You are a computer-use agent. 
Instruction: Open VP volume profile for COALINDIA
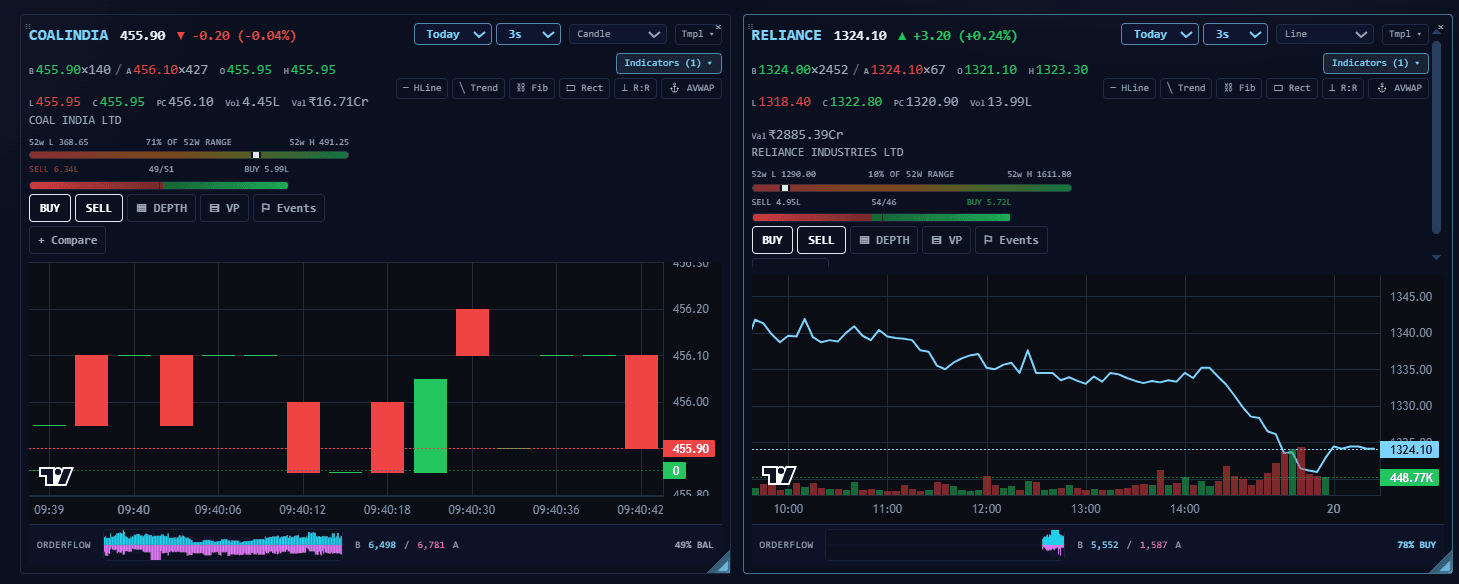(x=224, y=208)
